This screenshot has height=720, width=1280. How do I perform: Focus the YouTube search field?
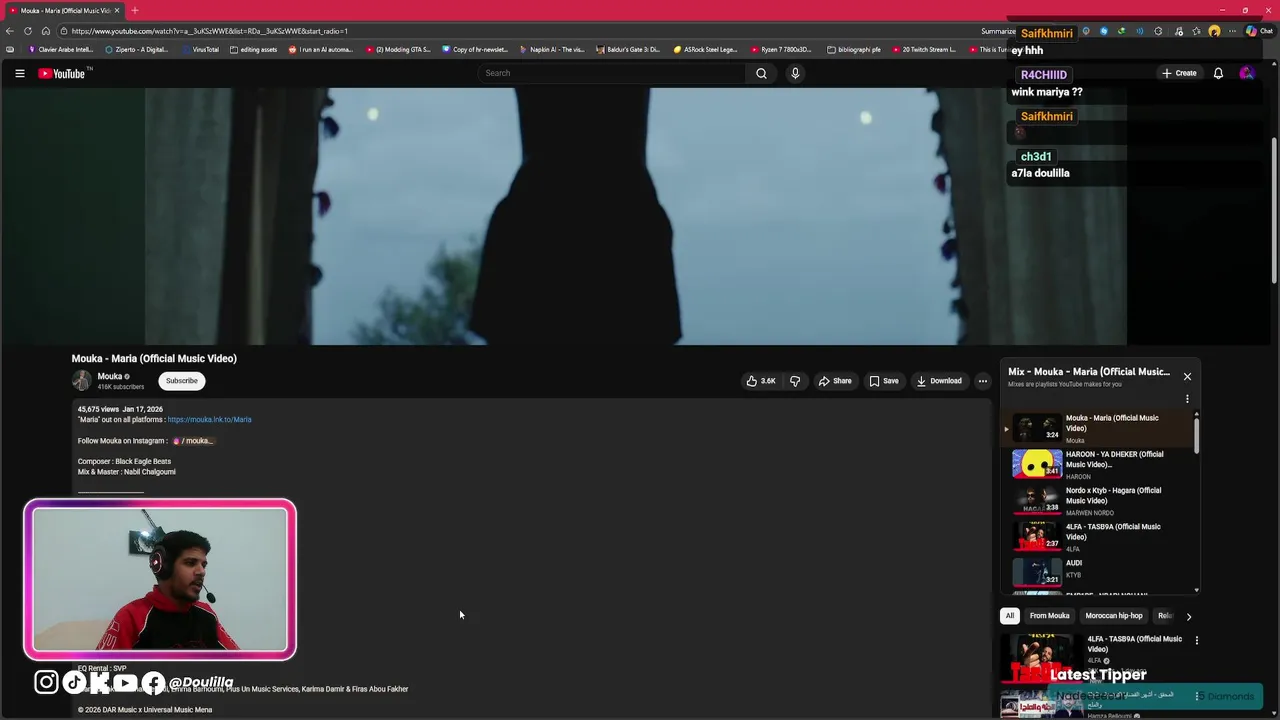point(612,73)
